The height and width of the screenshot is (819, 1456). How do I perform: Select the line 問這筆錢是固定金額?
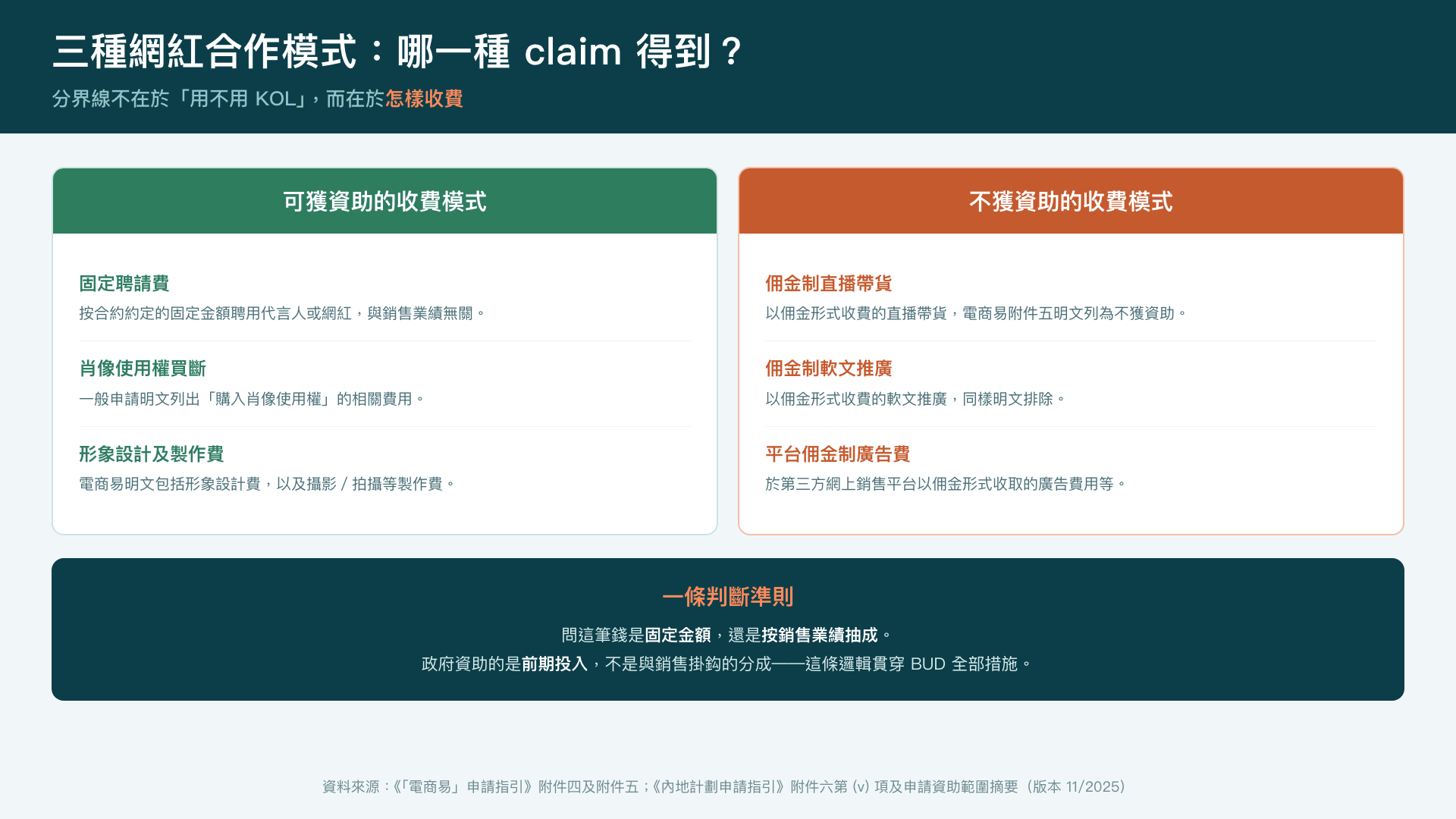[x=728, y=635]
